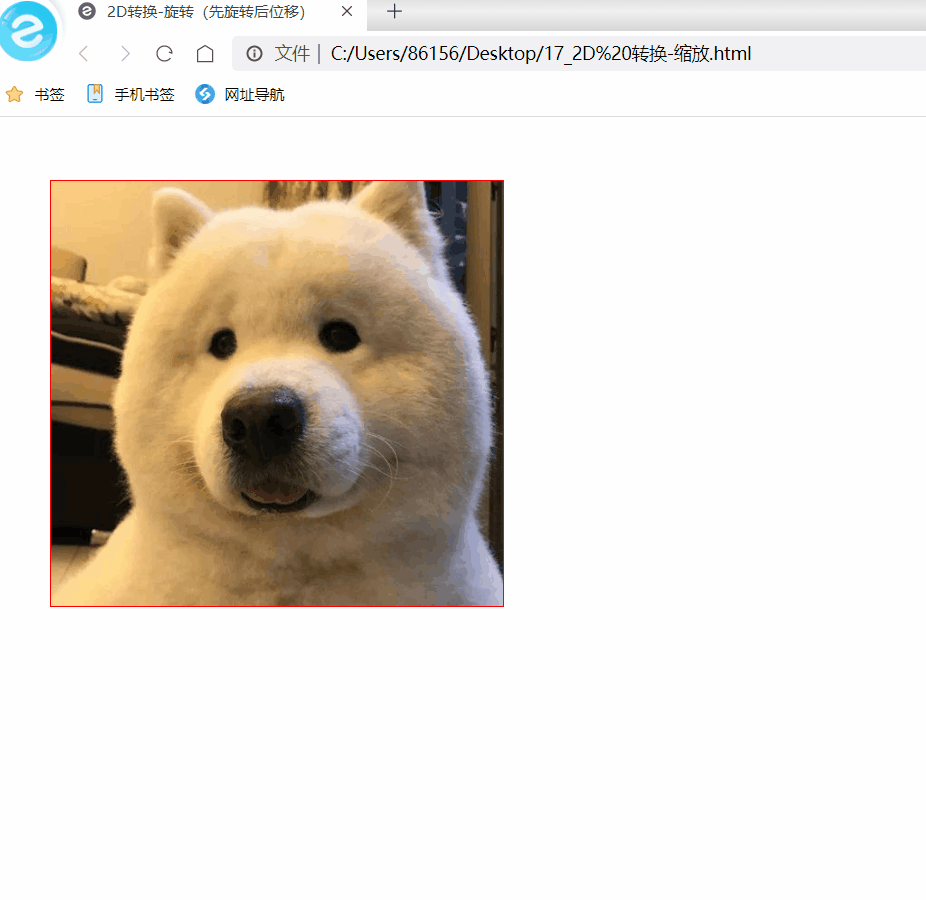
Task: Open the 书签 bookmarks star
Action: tap(15, 94)
